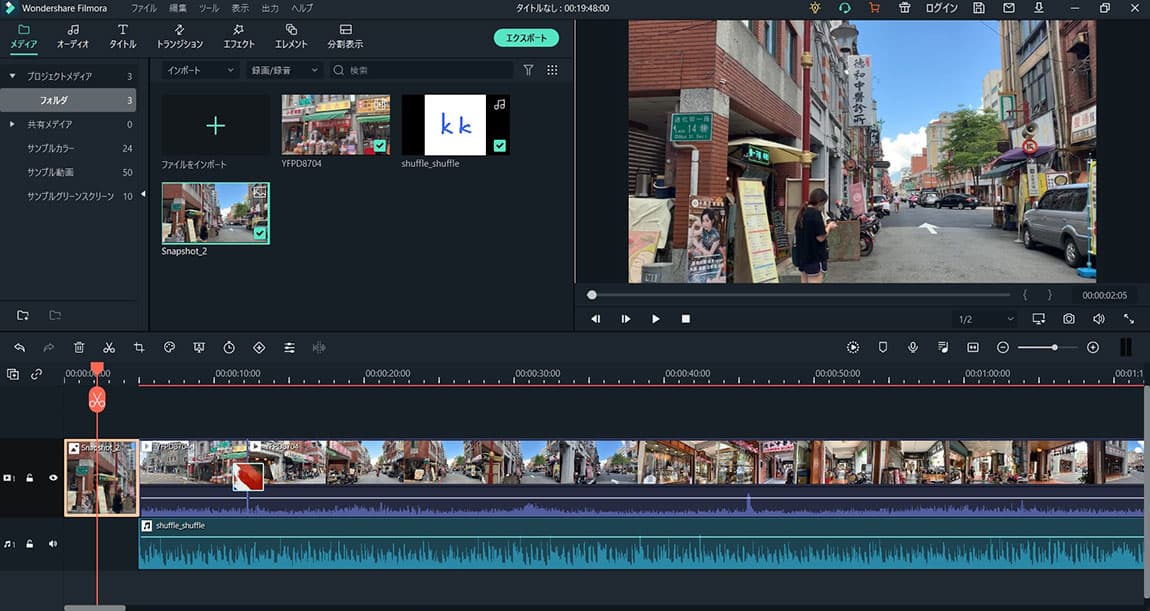Click the record voiceover microphone icon
The height and width of the screenshot is (611, 1150).
click(x=913, y=347)
